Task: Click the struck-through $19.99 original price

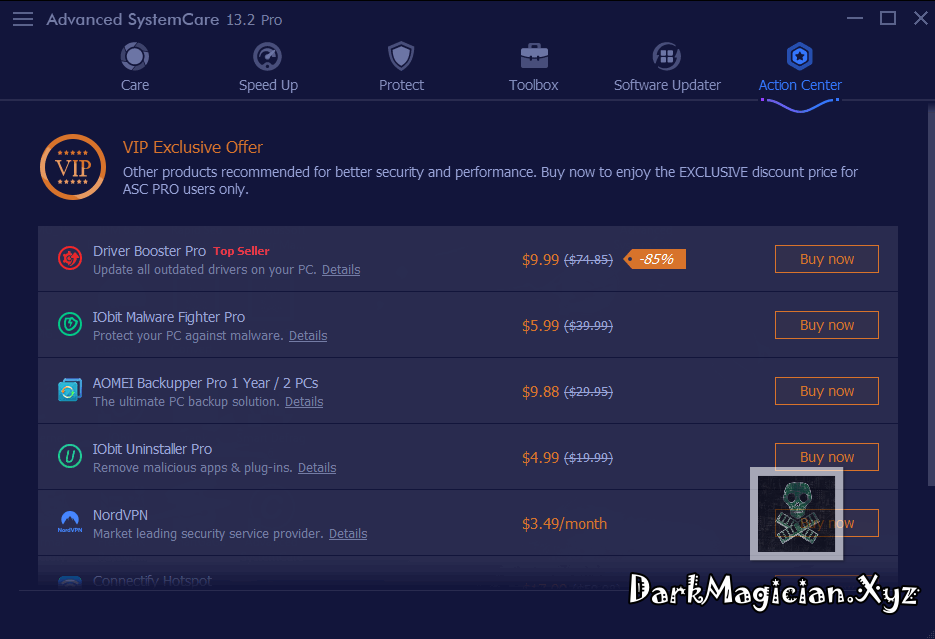Action: coord(589,458)
